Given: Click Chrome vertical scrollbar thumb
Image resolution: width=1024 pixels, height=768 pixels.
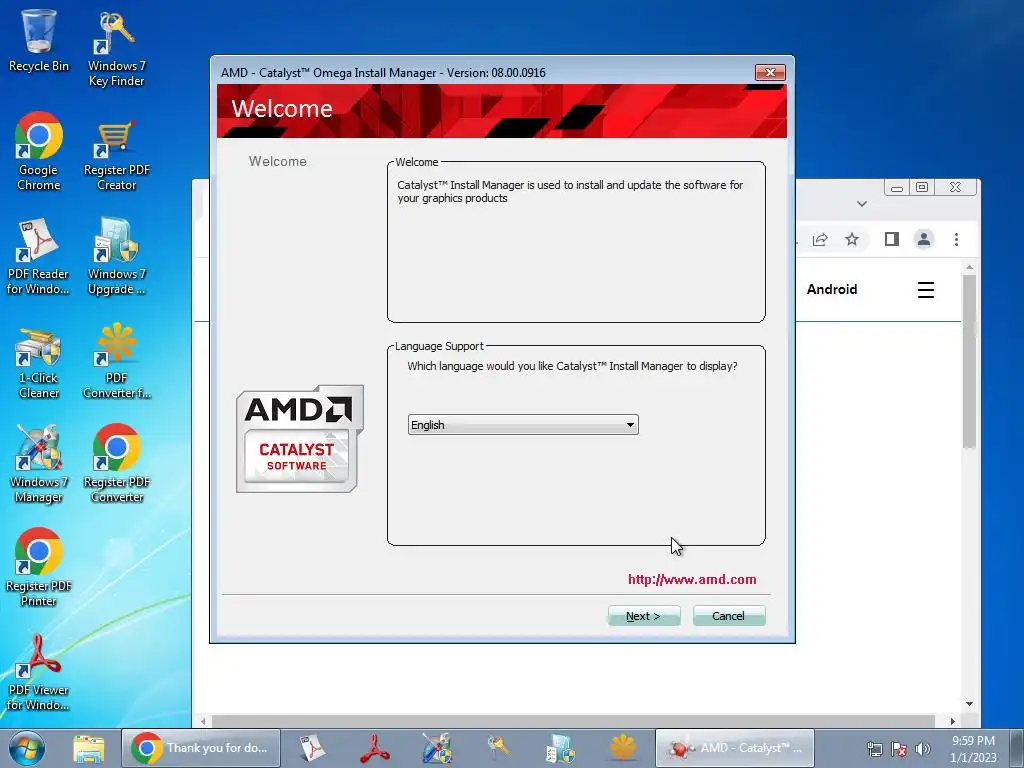Looking at the screenshot, I should 969,360.
